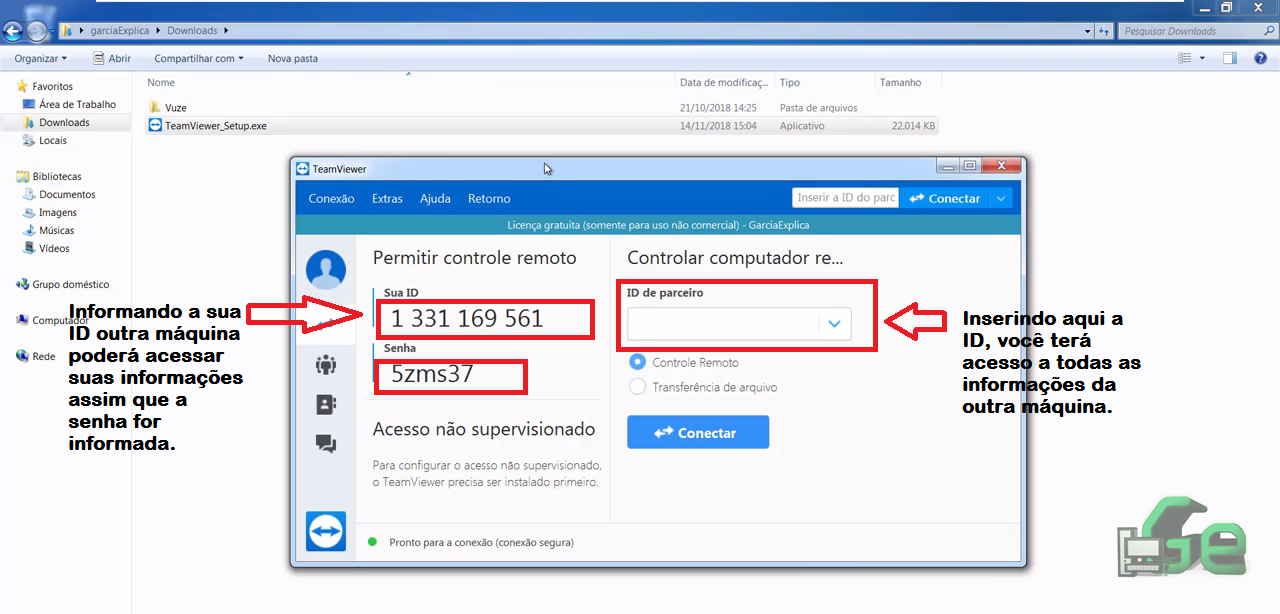The height and width of the screenshot is (614, 1280).
Task: Click the ID number 1 331 169 561
Action: (x=467, y=319)
